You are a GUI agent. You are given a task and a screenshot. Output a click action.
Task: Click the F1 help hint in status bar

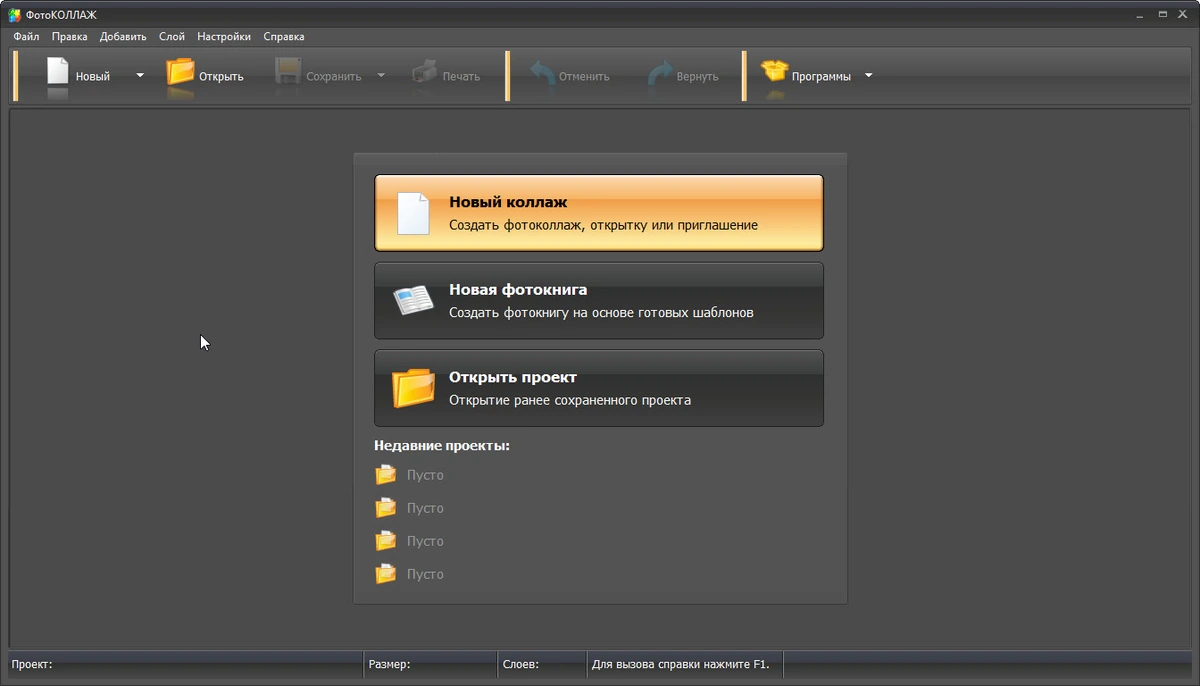pyautogui.click(x=681, y=664)
